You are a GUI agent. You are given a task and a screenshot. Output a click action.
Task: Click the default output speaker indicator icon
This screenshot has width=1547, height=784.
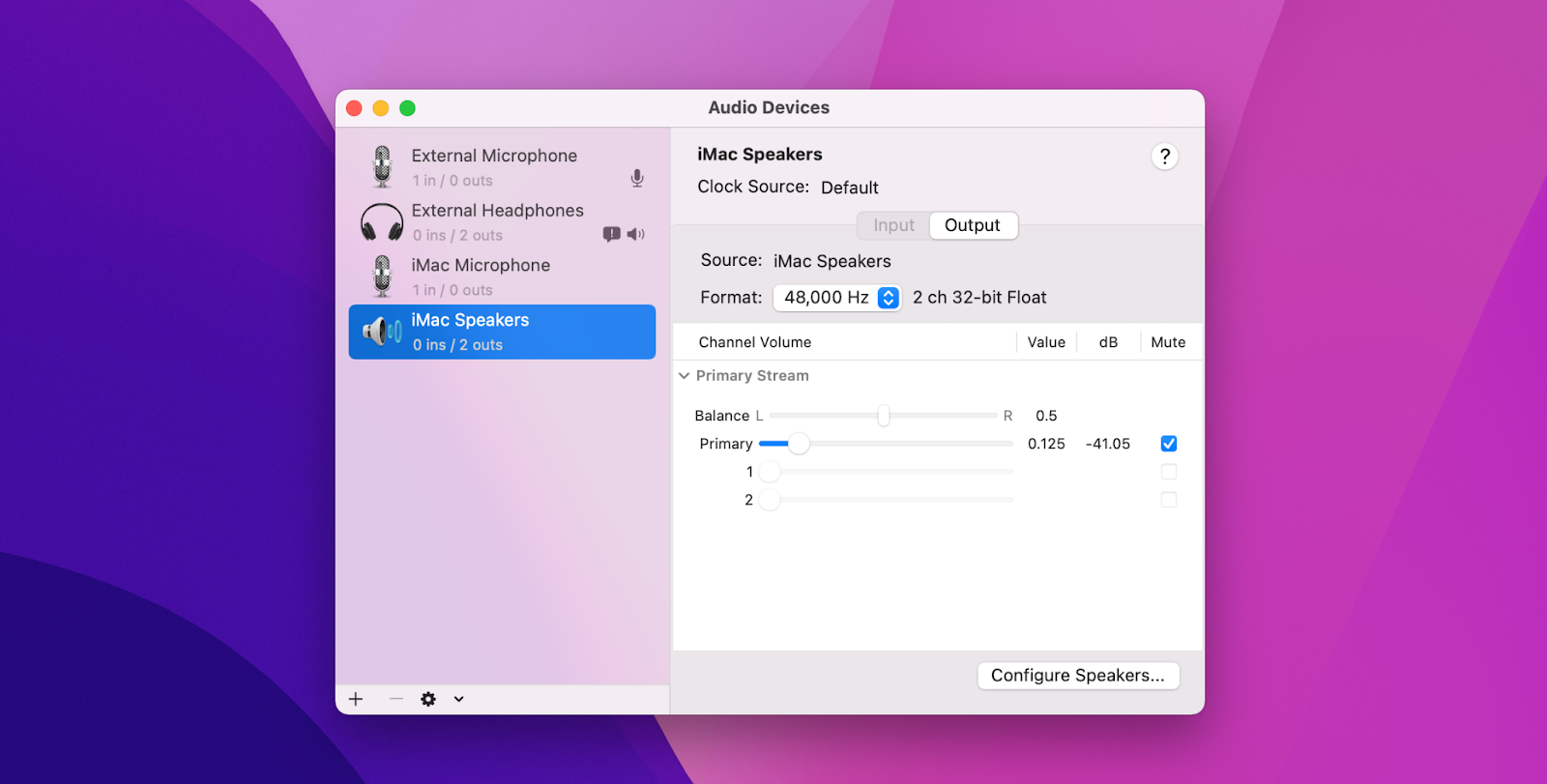pyautogui.click(x=635, y=234)
